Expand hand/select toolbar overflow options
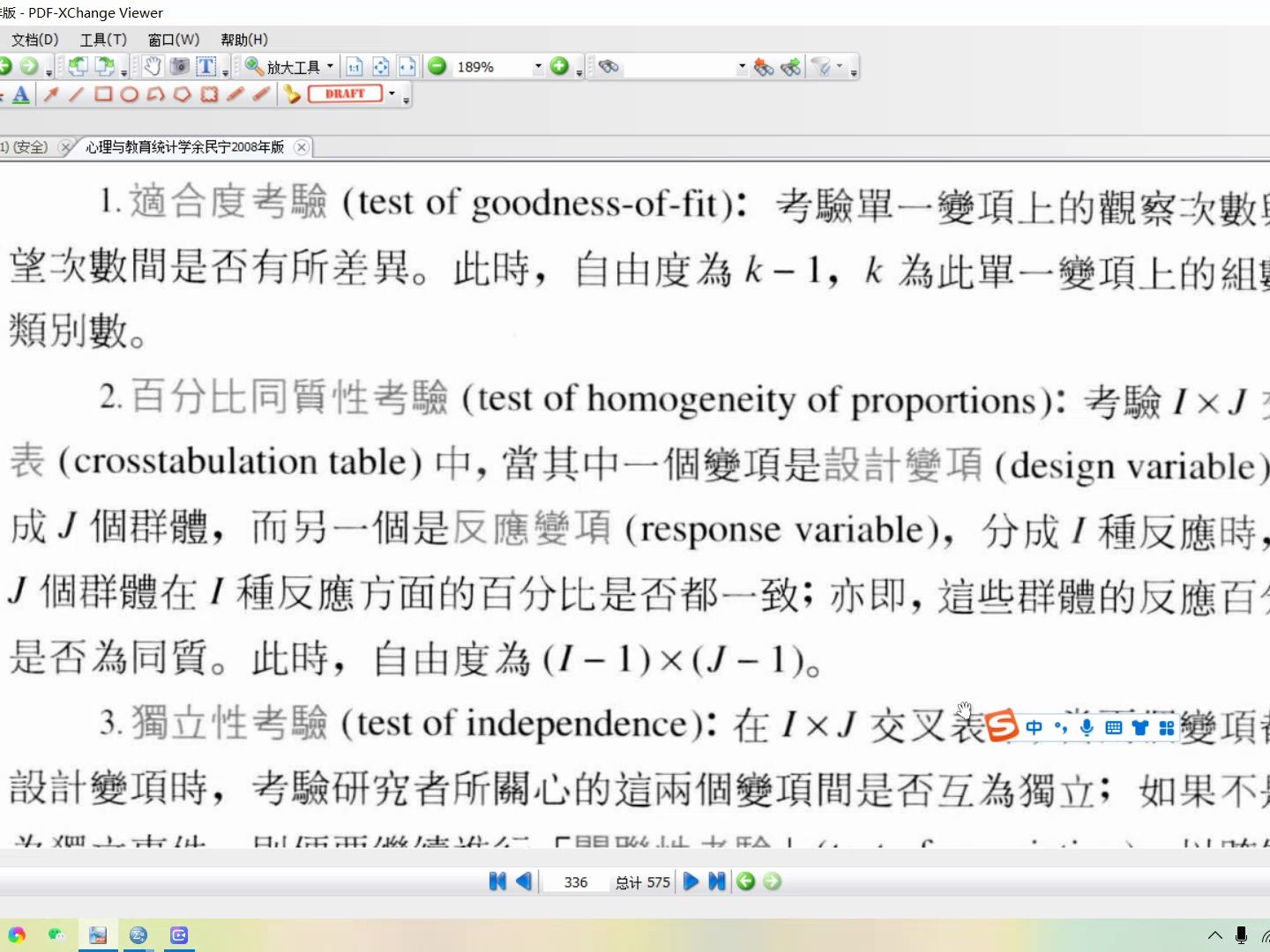The height and width of the screenshot is (952, 1270). click(225, 73)
